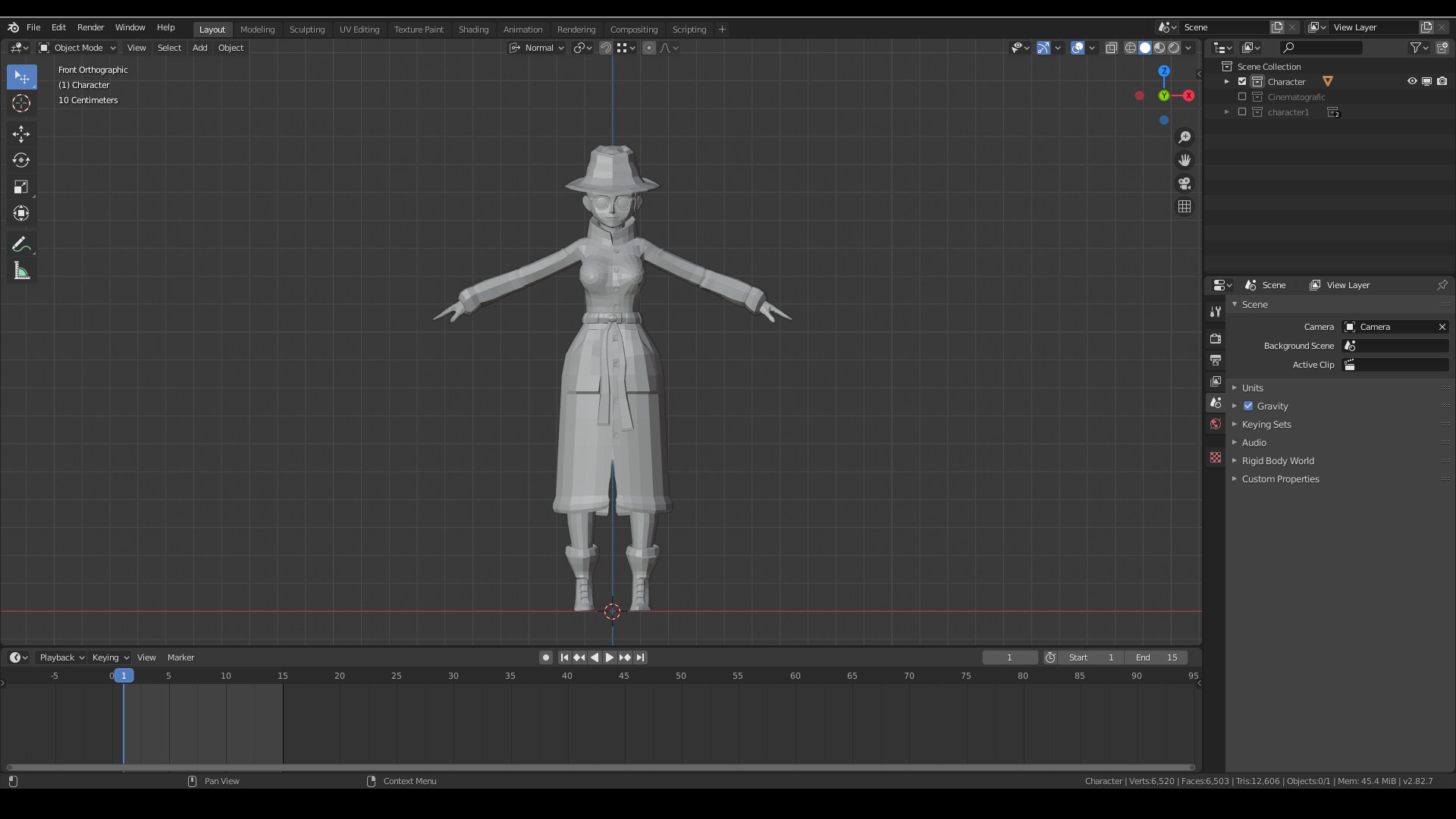This screenshot has width=1456, height=819.
Task: Click the Pan view hand icon
Action: (1185, 160)
